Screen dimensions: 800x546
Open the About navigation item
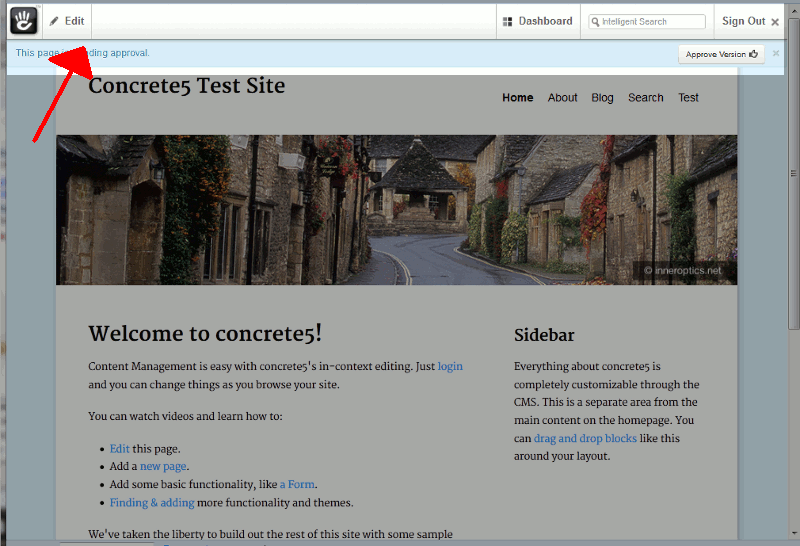click(563, 98)
